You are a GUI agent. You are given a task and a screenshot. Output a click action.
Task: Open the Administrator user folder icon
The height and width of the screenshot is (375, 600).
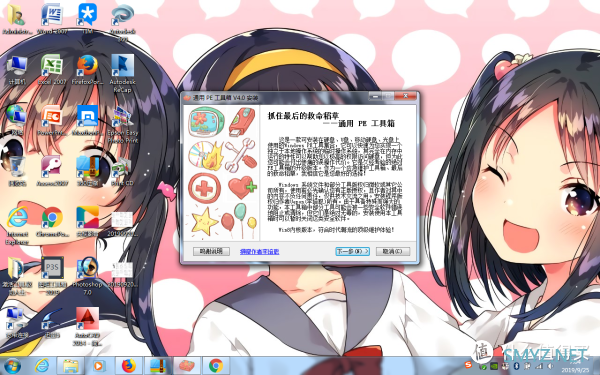(x=17, y=19)
